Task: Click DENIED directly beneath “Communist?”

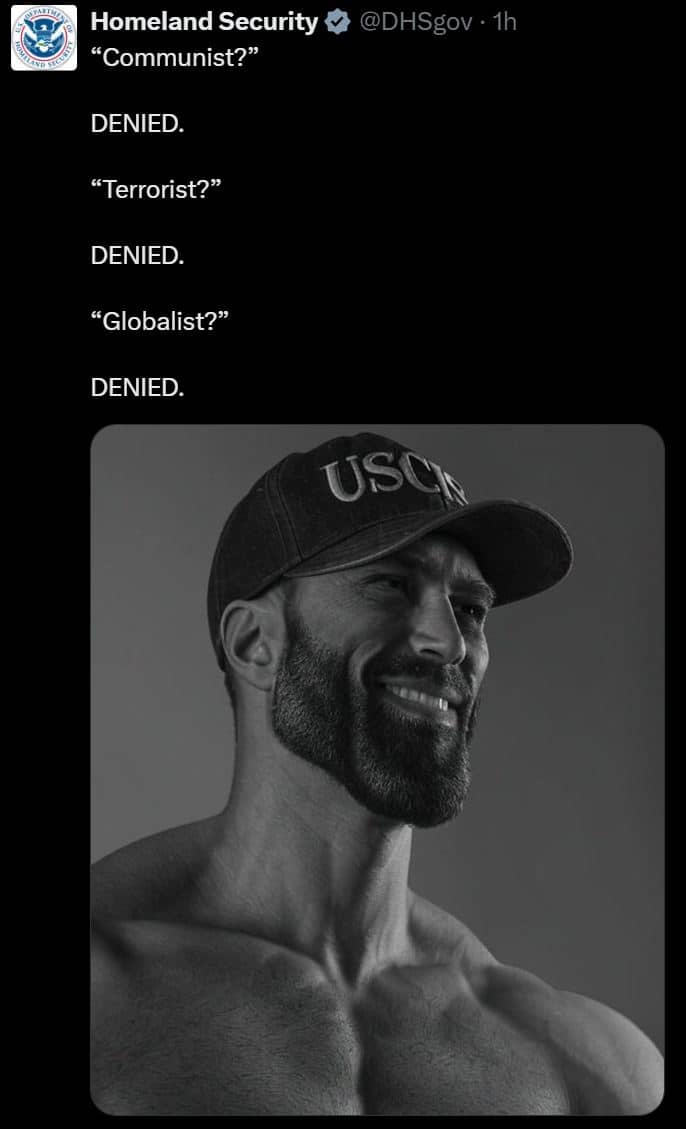Action: pos(137,124)
